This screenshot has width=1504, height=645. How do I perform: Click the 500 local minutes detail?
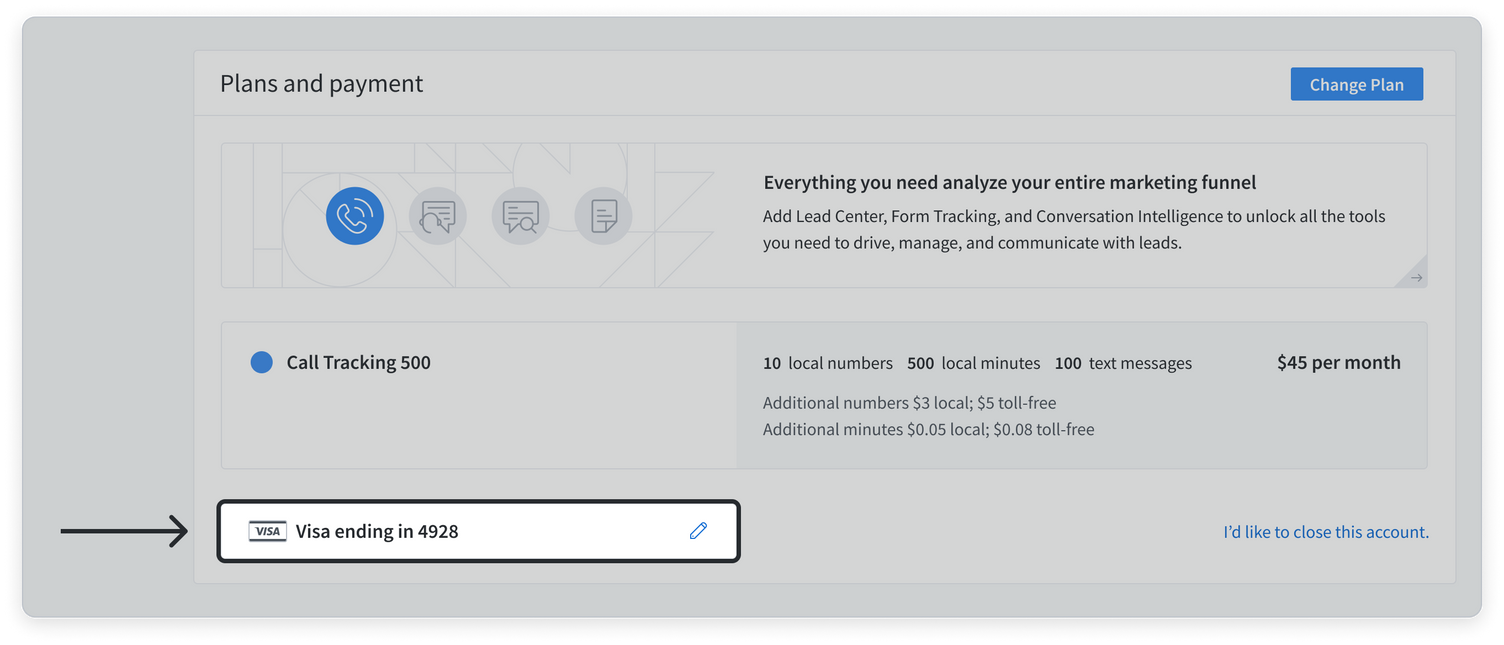(x=974, y=363)
